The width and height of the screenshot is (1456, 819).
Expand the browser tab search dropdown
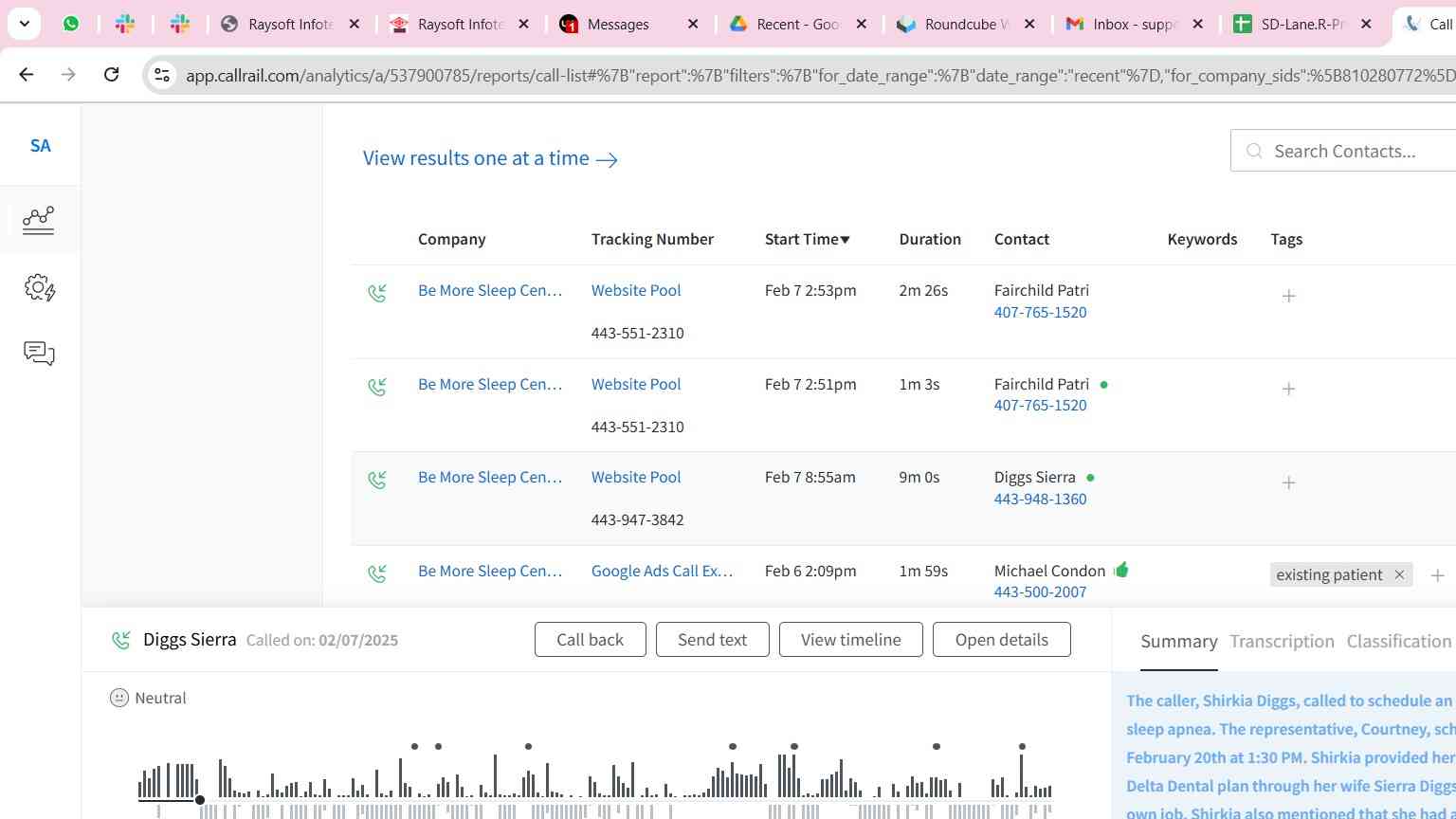point(24,24)
